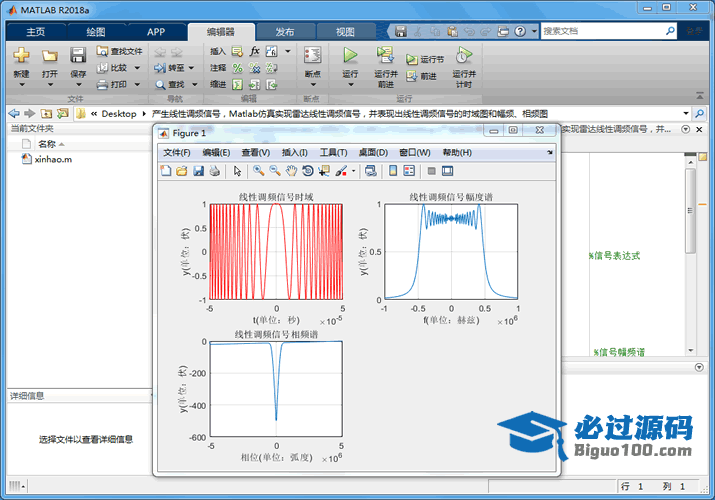The image size is (715, 500).
Task: Open the 打开 dropdown arrow
Action: tap(50, 84)
